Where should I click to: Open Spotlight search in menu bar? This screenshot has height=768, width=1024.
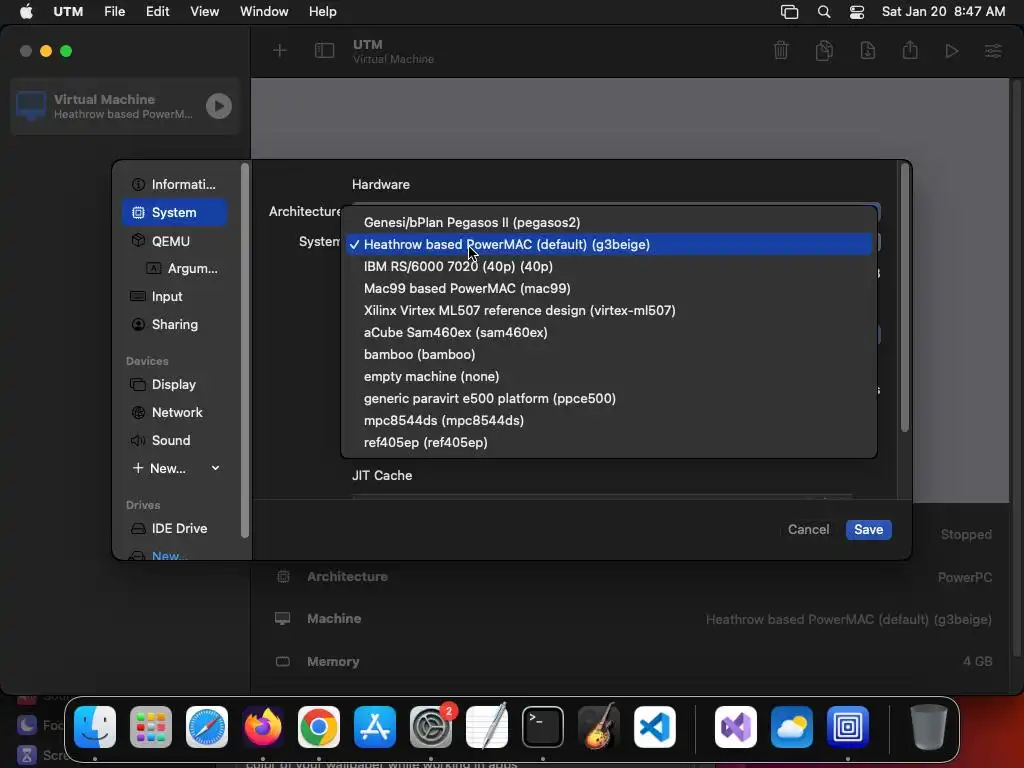[824, 12]
